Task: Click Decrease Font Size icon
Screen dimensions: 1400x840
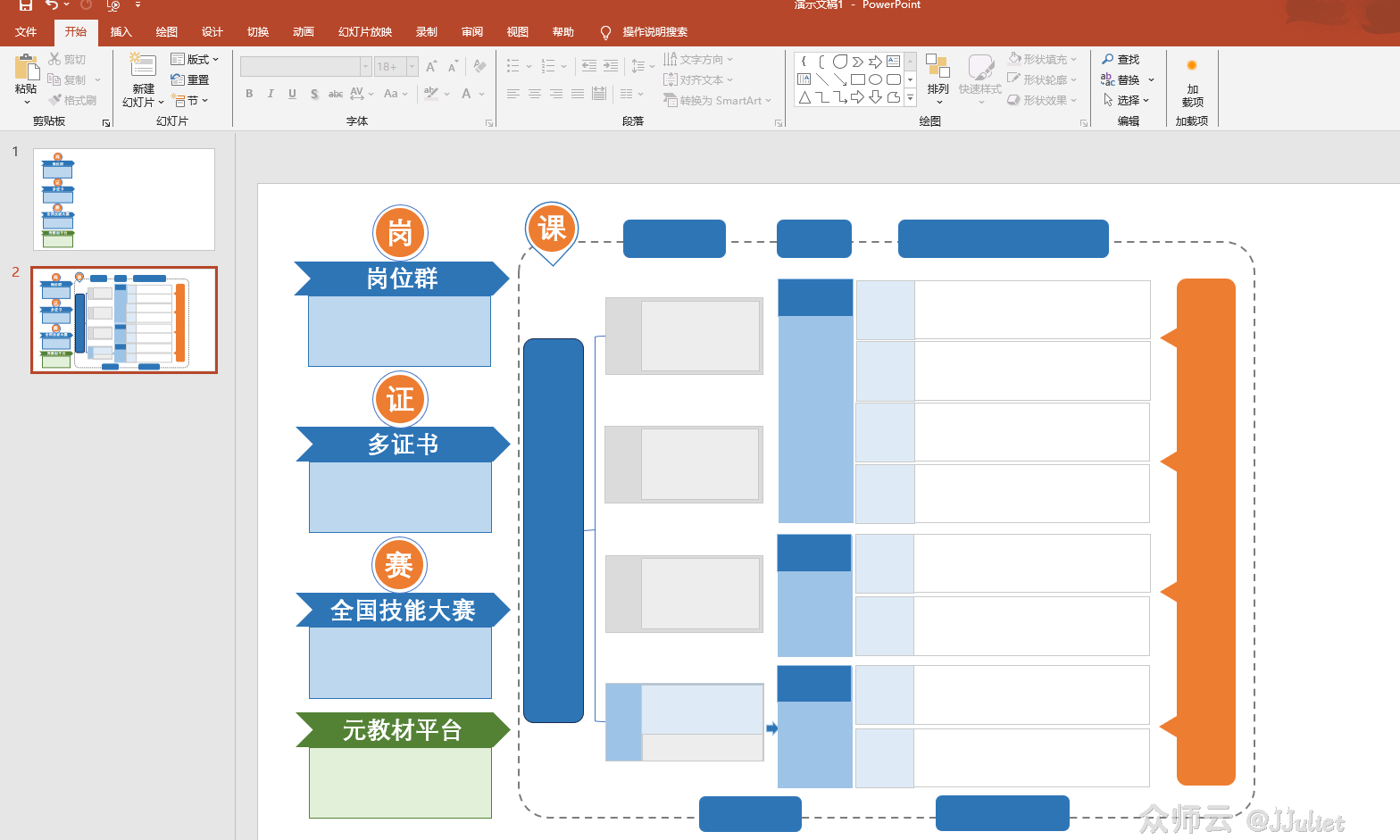Action: (453, 67)
